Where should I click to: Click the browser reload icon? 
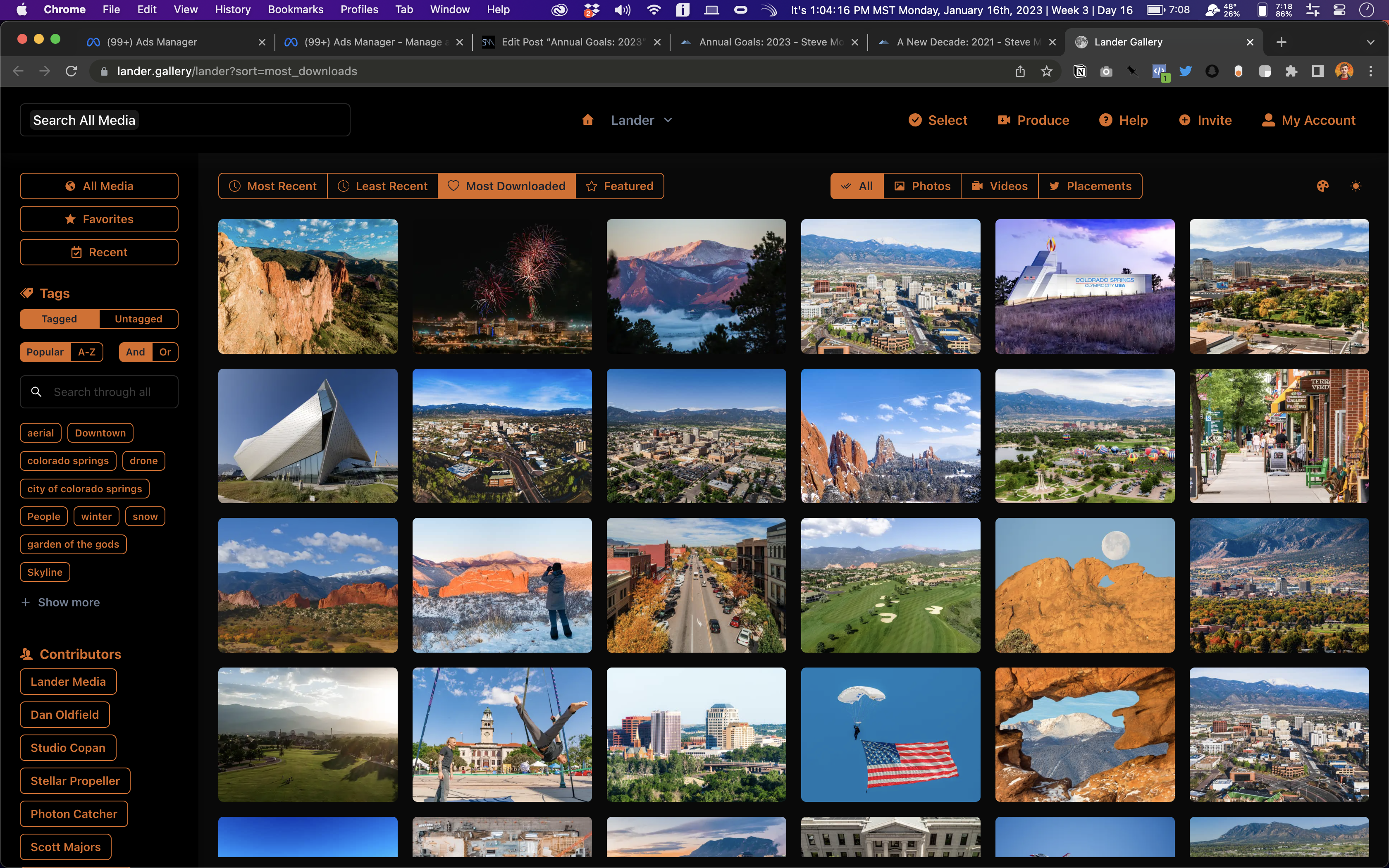(x=71, y=71)
